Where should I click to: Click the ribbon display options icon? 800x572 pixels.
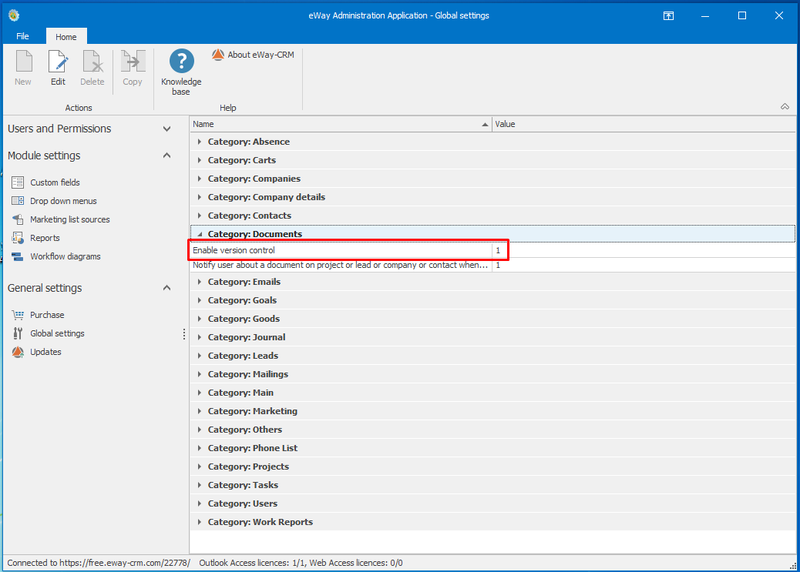point(668,16)
